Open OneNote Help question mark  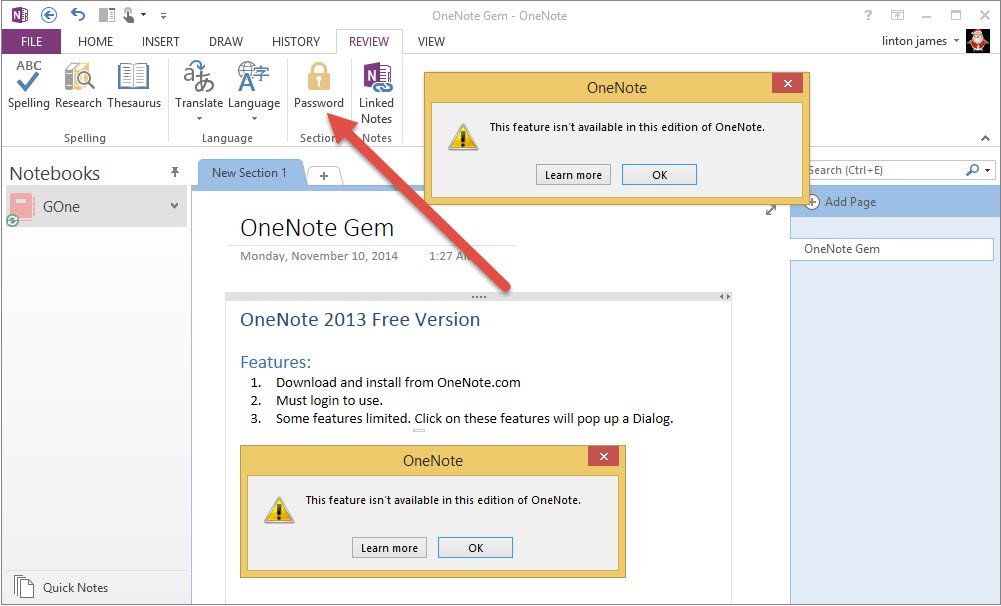868,15
